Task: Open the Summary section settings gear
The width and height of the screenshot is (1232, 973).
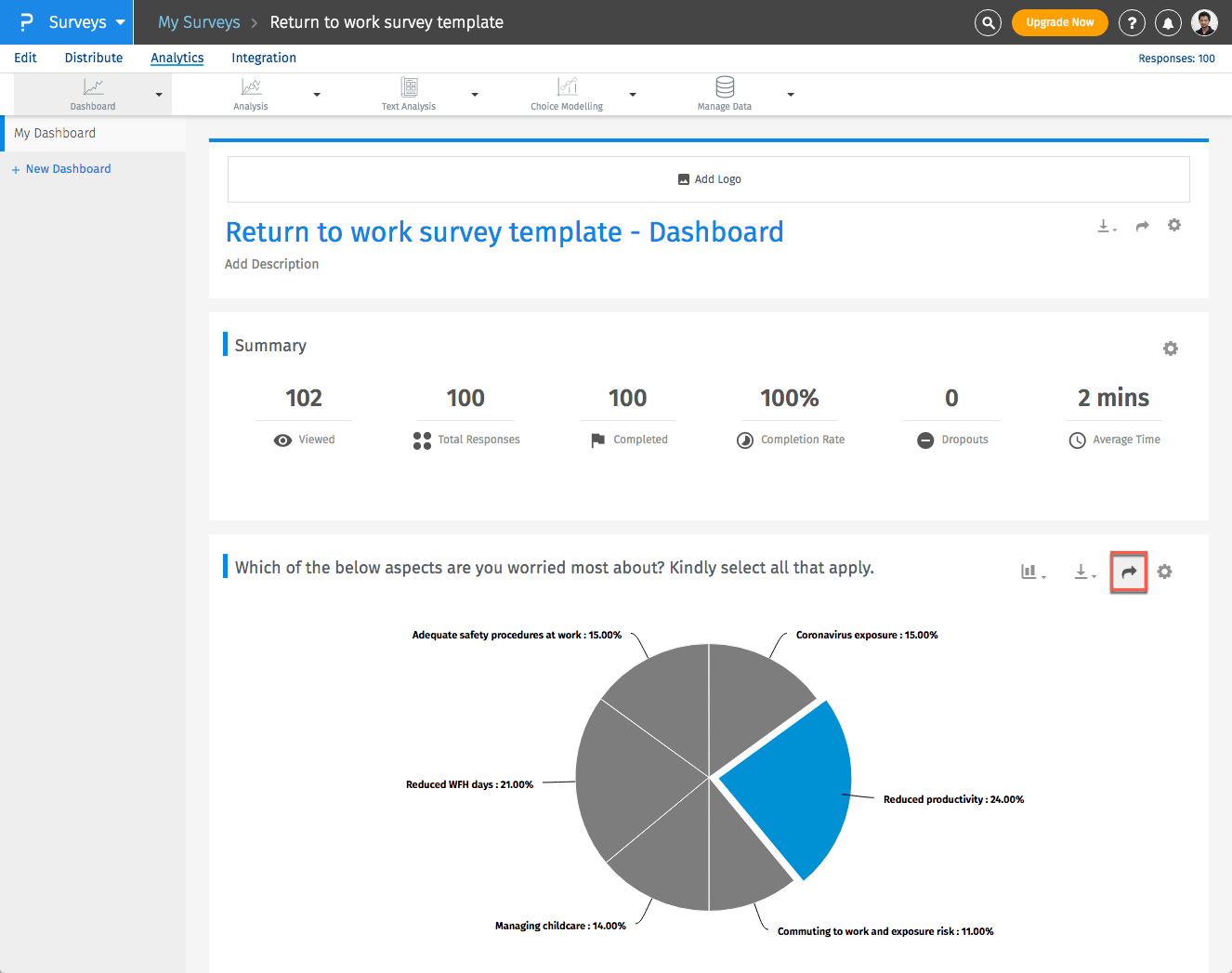Action: click(x=1170, y=348)
